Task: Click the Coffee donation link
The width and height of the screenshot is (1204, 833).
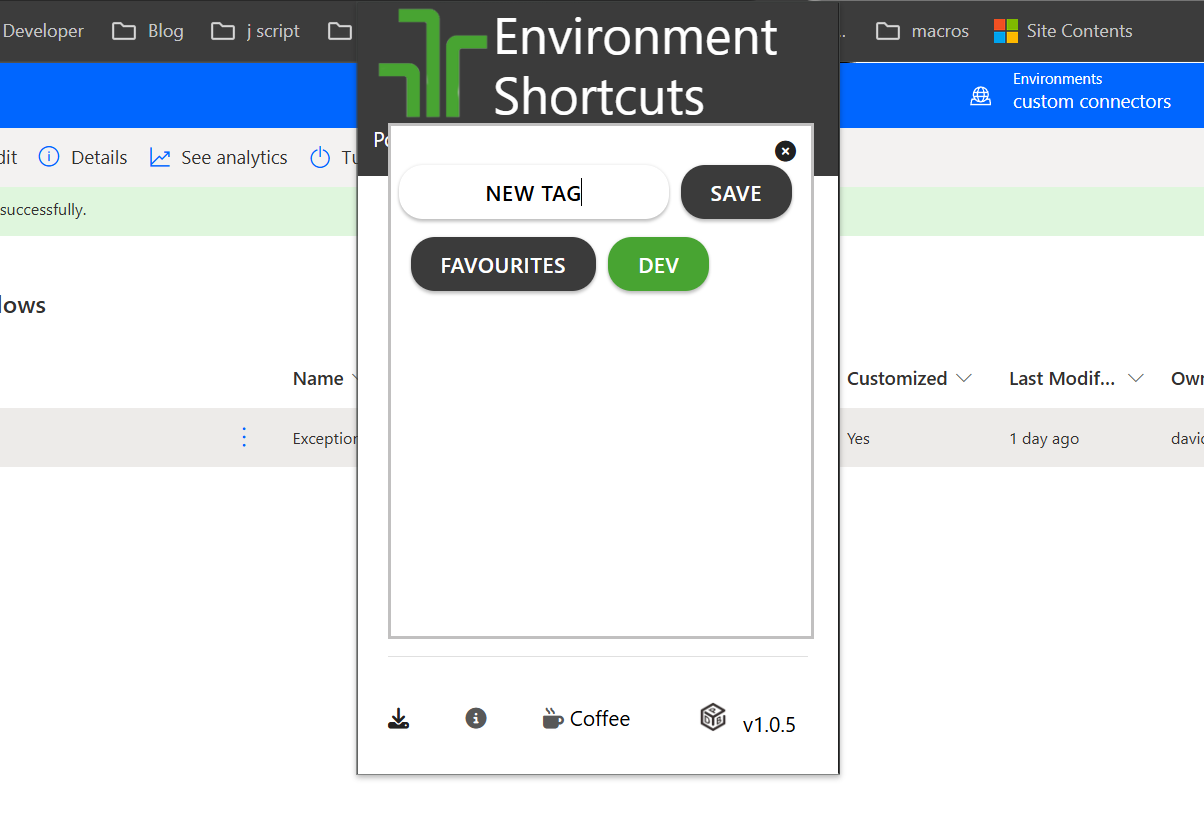Action: click(586, 719)
